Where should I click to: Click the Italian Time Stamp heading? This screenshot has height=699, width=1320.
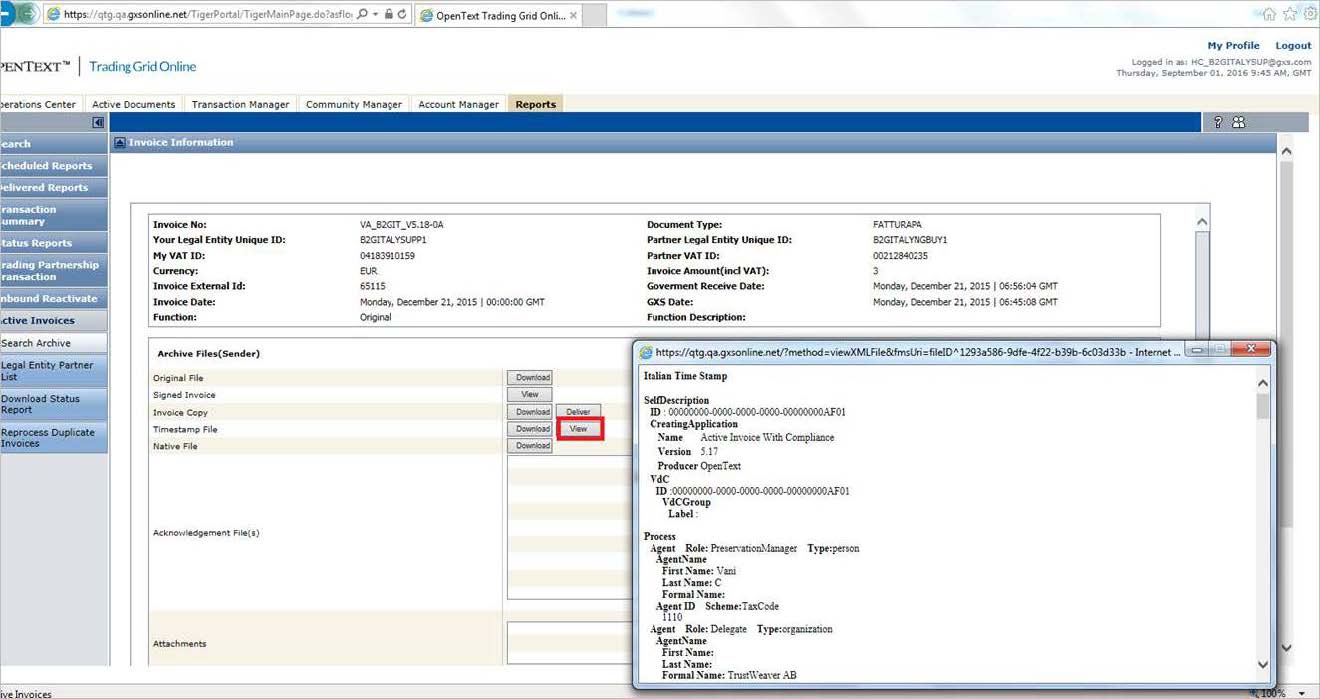coord(686,377)
